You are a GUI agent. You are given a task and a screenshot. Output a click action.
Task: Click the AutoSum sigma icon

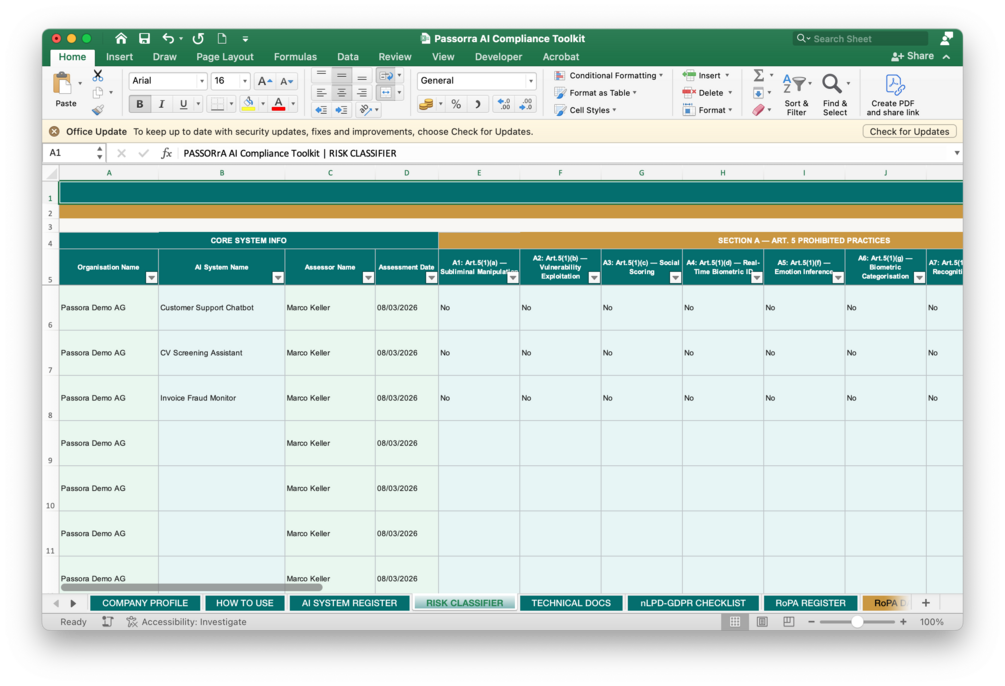click(x=758, y=76)
